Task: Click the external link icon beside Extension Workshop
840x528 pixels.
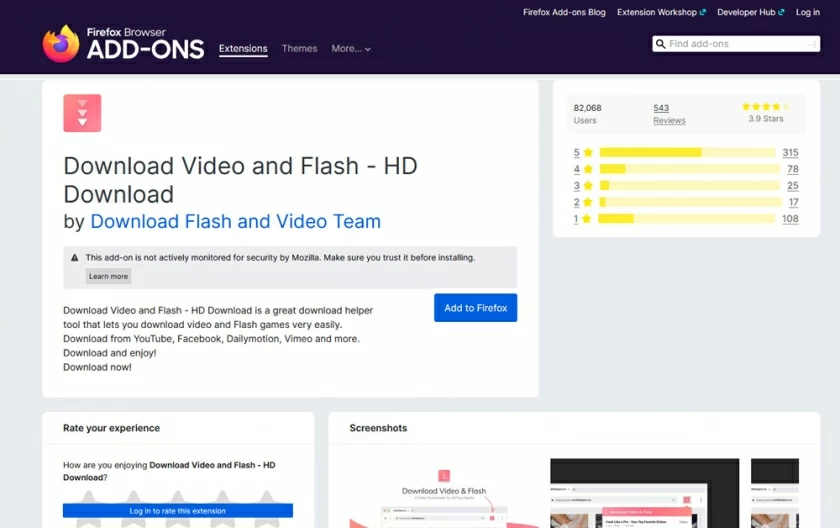Action: (x=702, y=12)
